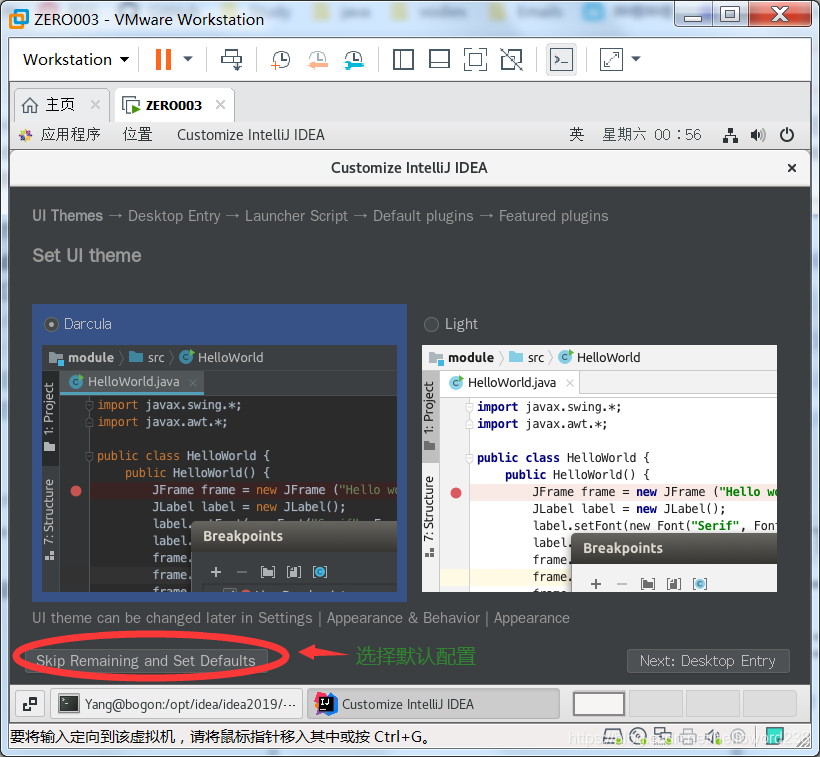The height and width of the screenshot is (757, 820).
Task: Select the Darcula theme radio button
Action: pyautogui.click(x=51, y=325)
